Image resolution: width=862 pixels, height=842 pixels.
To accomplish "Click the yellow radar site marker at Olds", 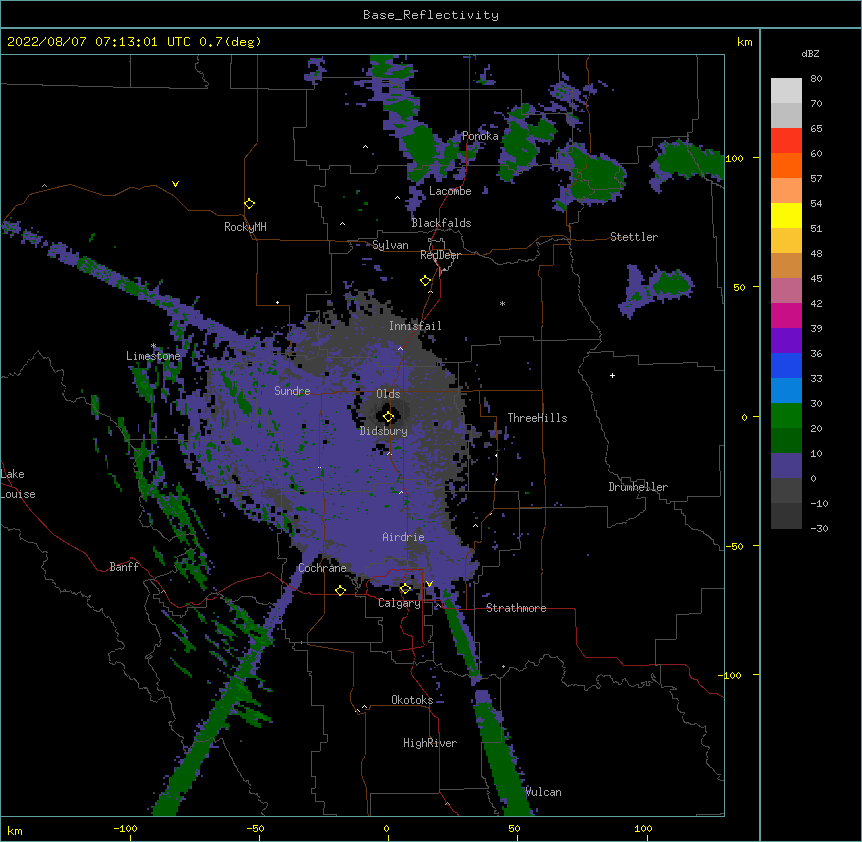I will pyautogui.click(x=388, y=417).
